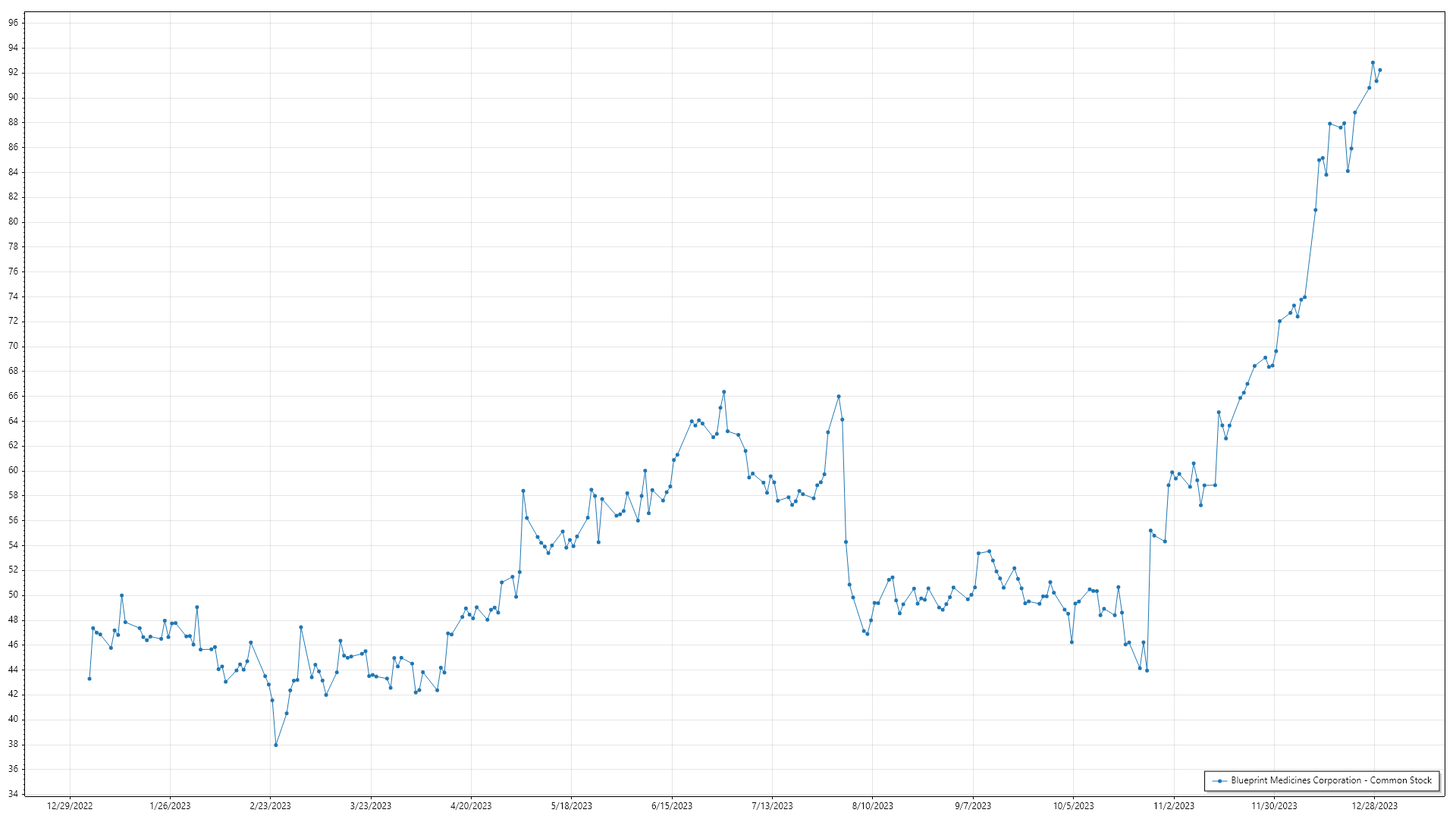The height and width of the screenshot is (819, 1456).
Task: Click the lowest data point near 38
Action: 276,745
